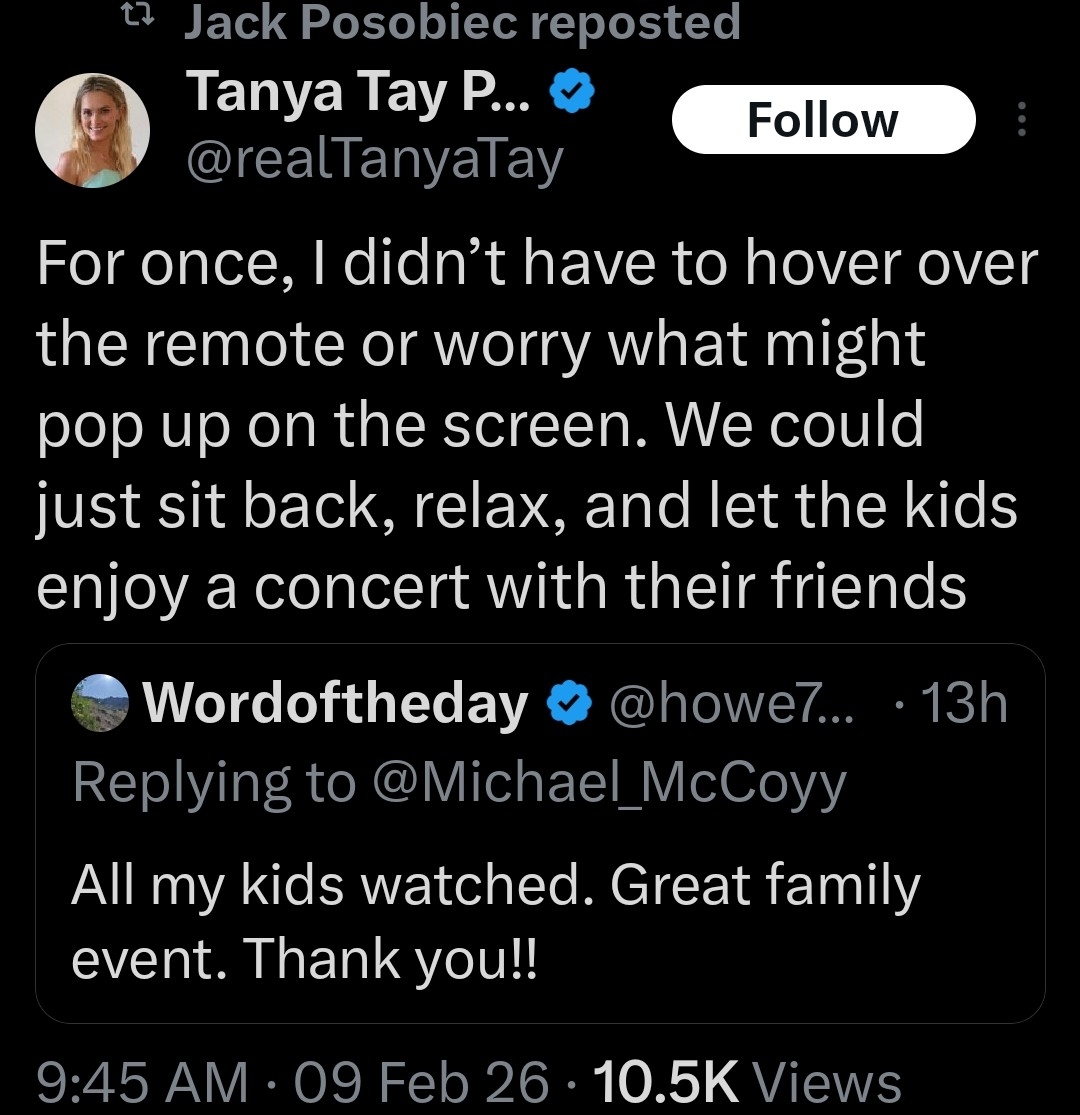Click the Wordoftheday account name
The image size is (1080, 1115).
click(336, 703)
